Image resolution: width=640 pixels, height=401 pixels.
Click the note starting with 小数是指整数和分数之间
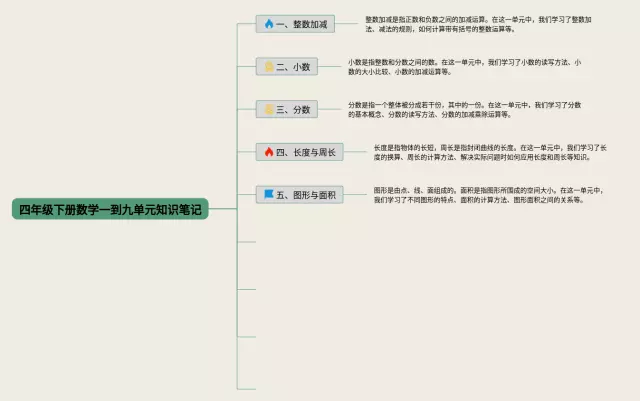tap(465, 67)
